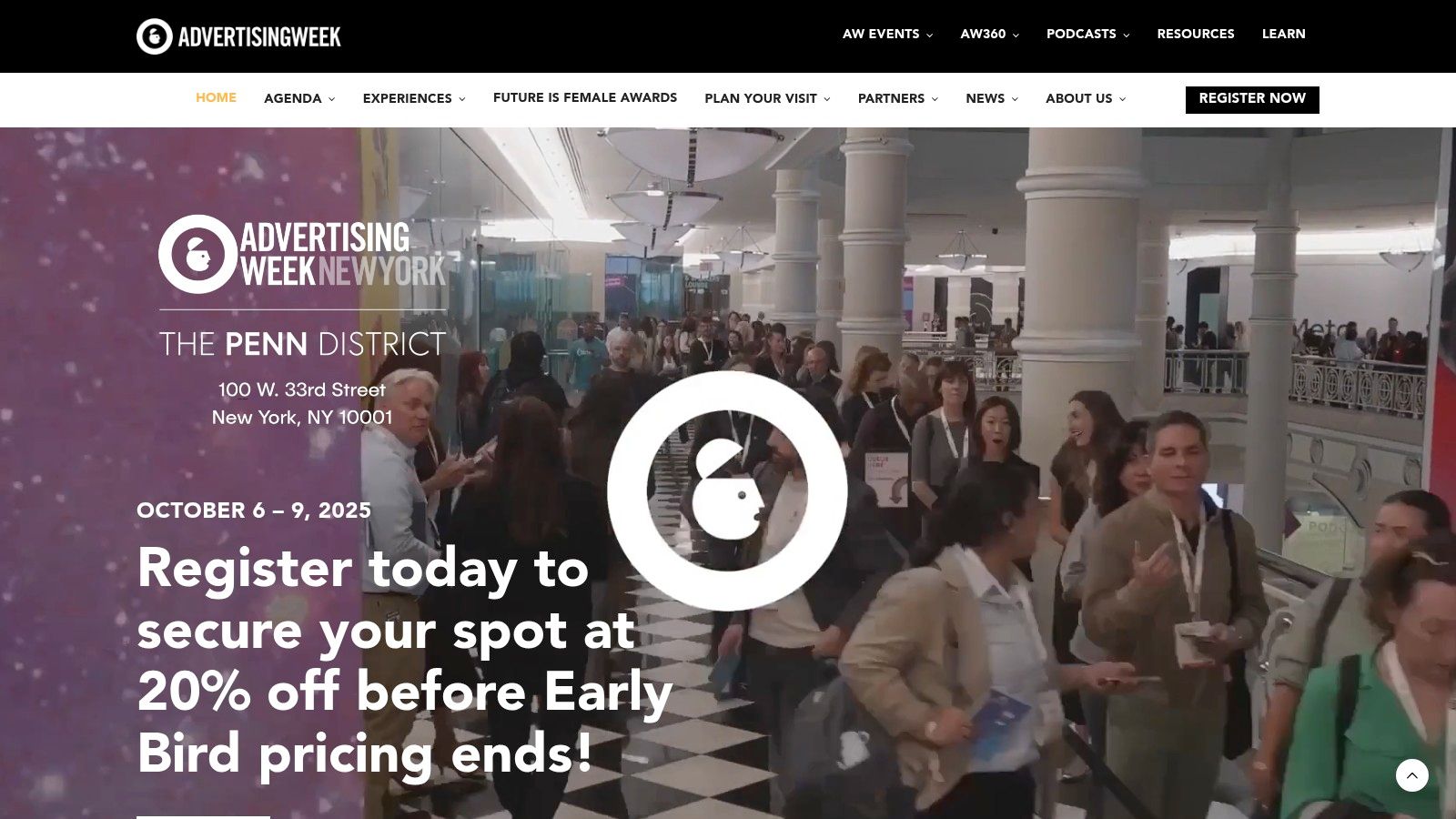Open the About Us dropdown

tap(1086, 98)
